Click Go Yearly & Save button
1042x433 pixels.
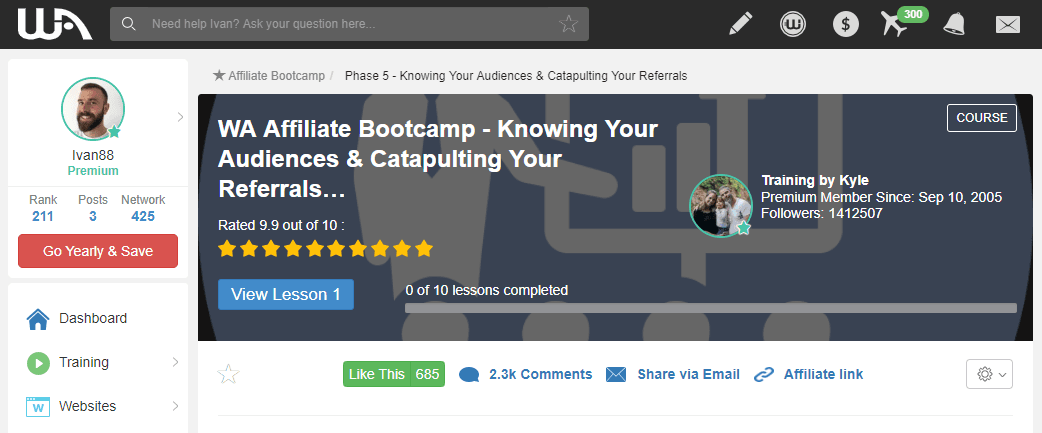point(98,251)
